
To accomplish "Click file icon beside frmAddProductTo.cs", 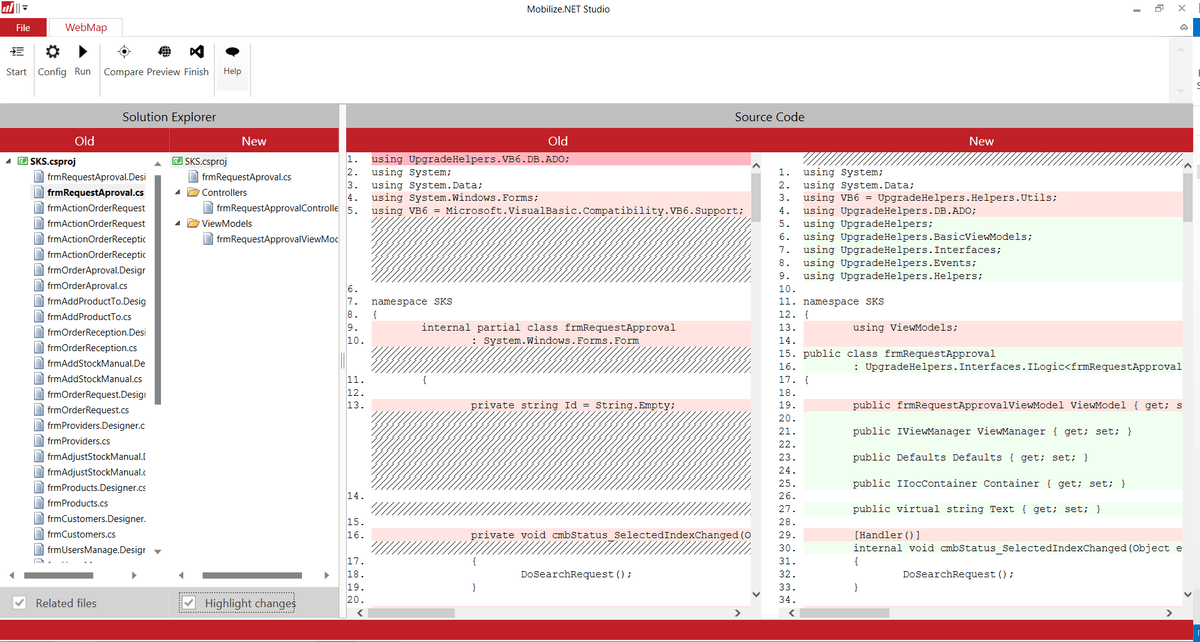I will 38,317.
